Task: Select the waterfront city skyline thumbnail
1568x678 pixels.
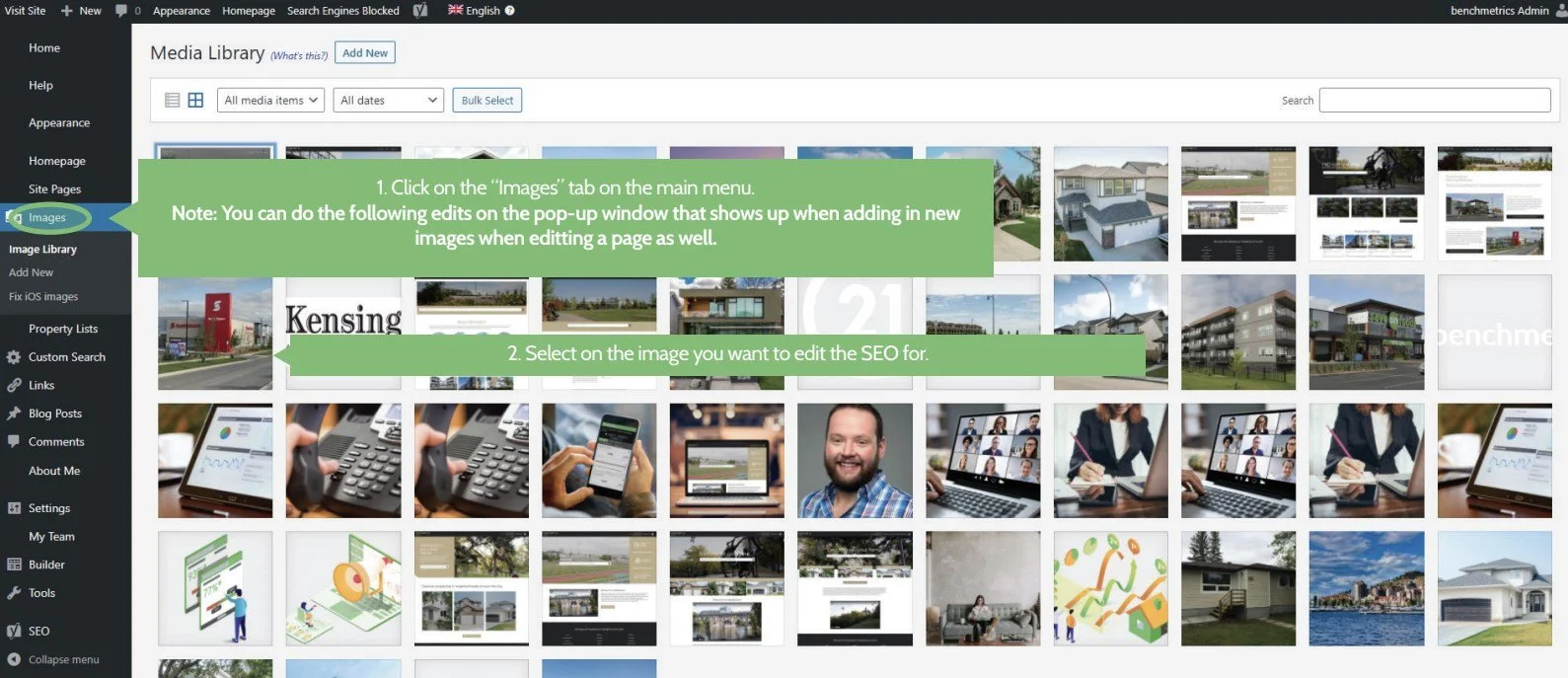Action: 1367,588
